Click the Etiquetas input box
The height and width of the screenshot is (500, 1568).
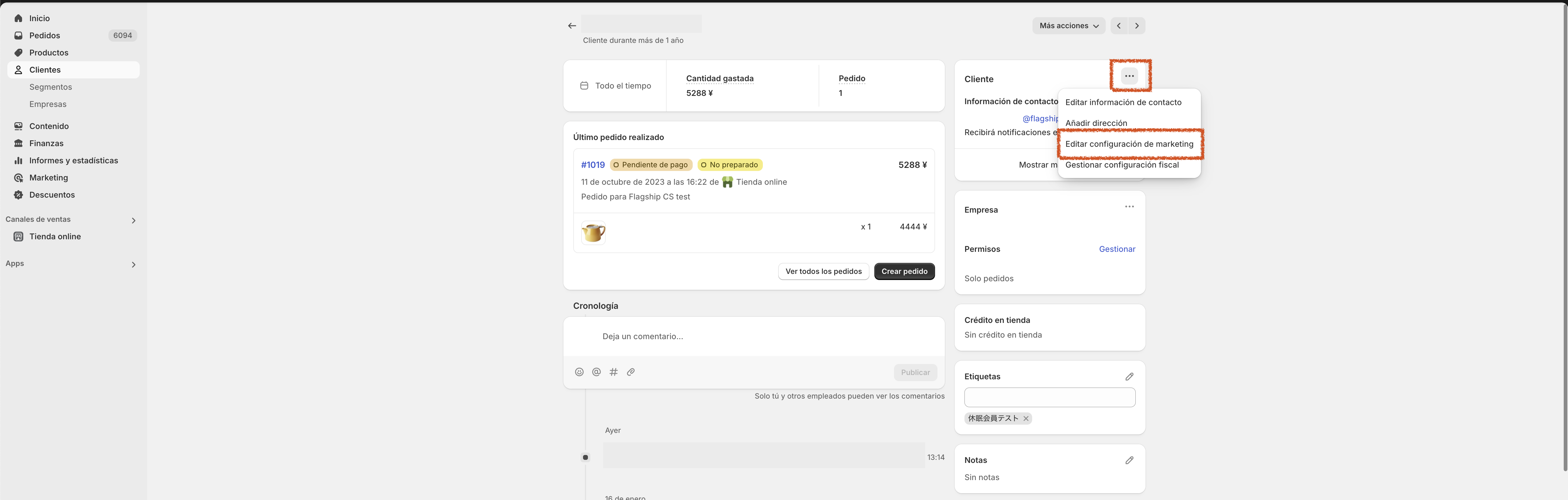click(x=1049, y=398)
